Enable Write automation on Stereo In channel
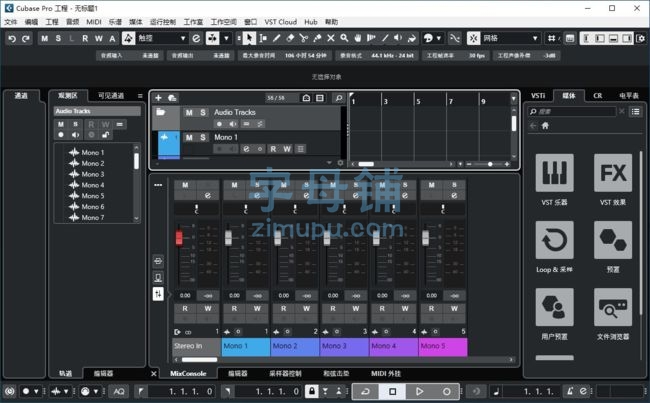This screenshot has width=650, height=403. 208,308
